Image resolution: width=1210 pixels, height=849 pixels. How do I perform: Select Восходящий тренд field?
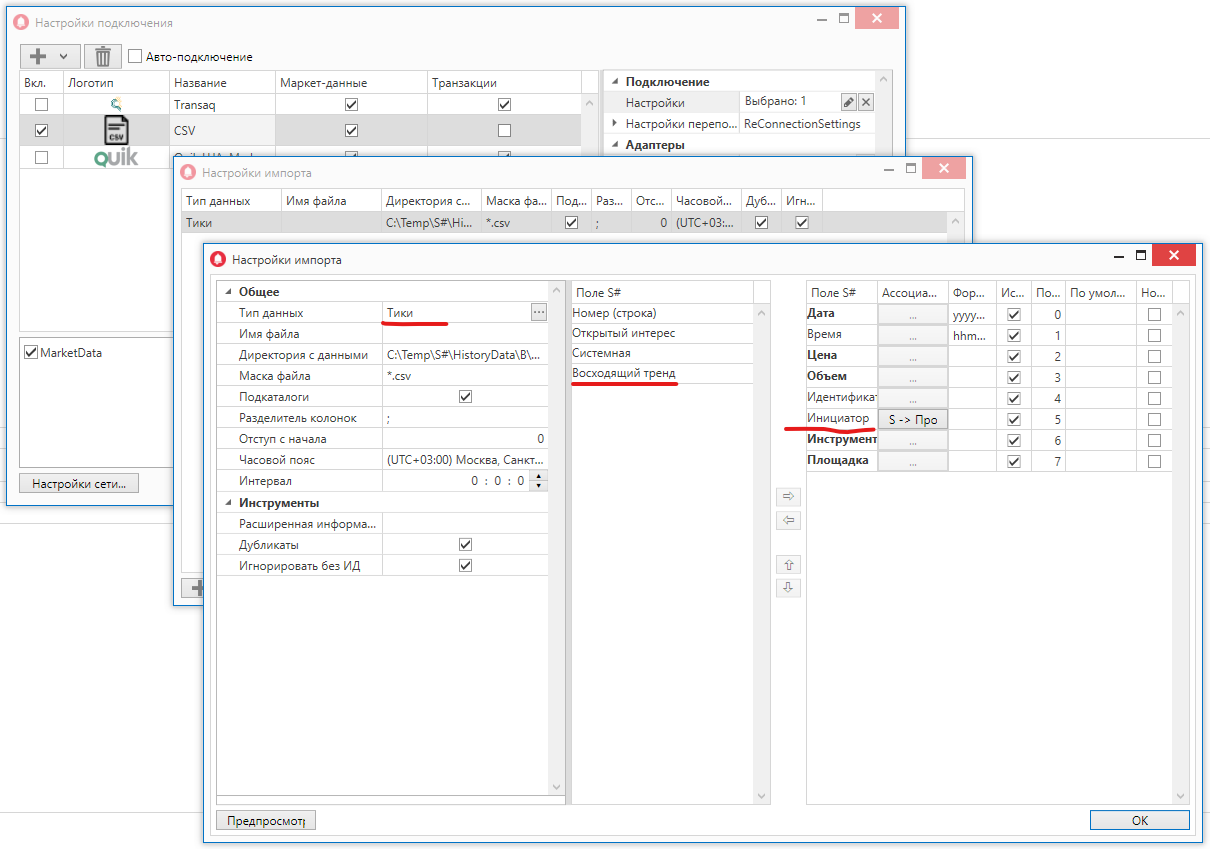661,373
